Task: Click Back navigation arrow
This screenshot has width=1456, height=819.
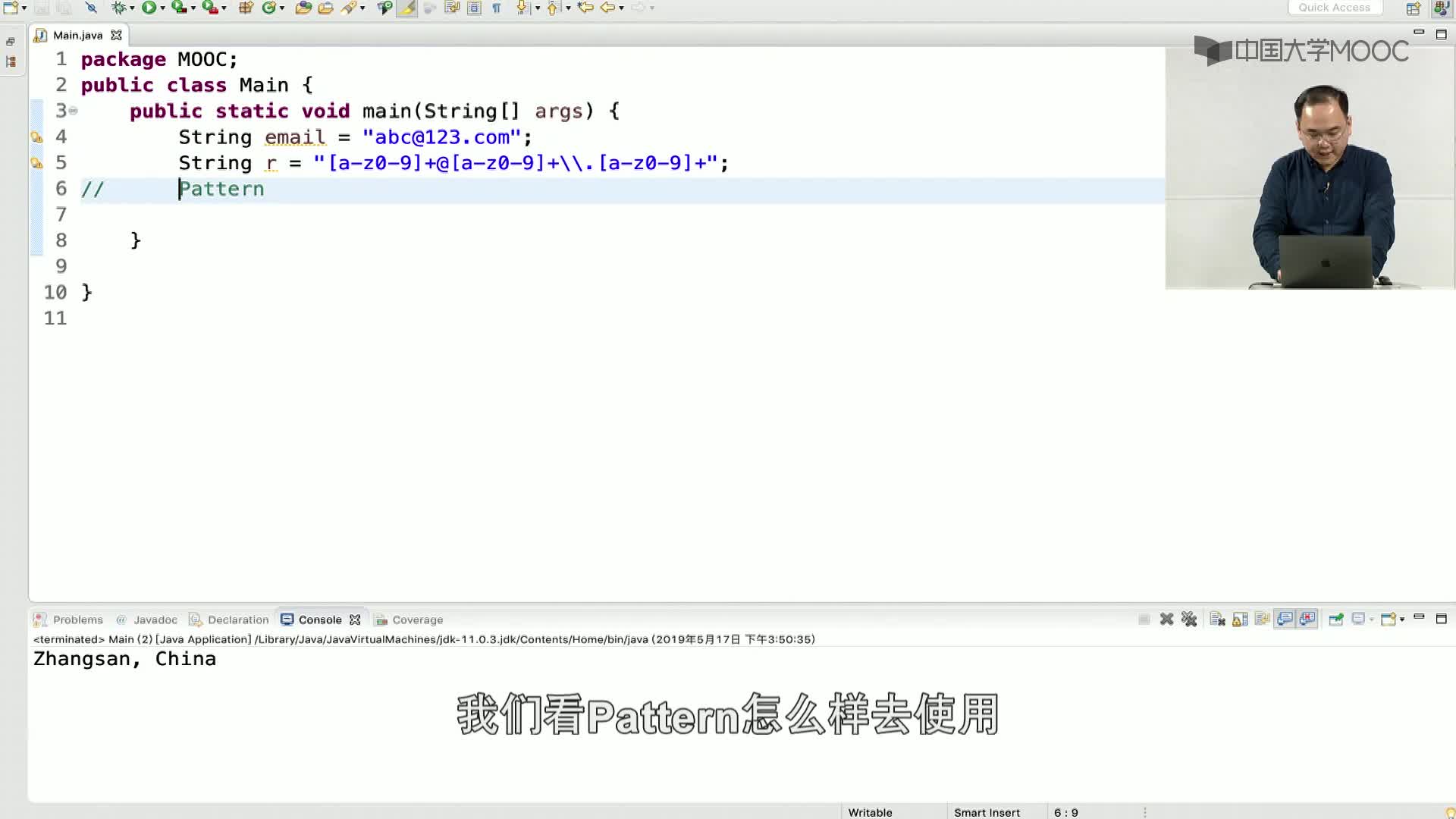Action: pos(607,8)
